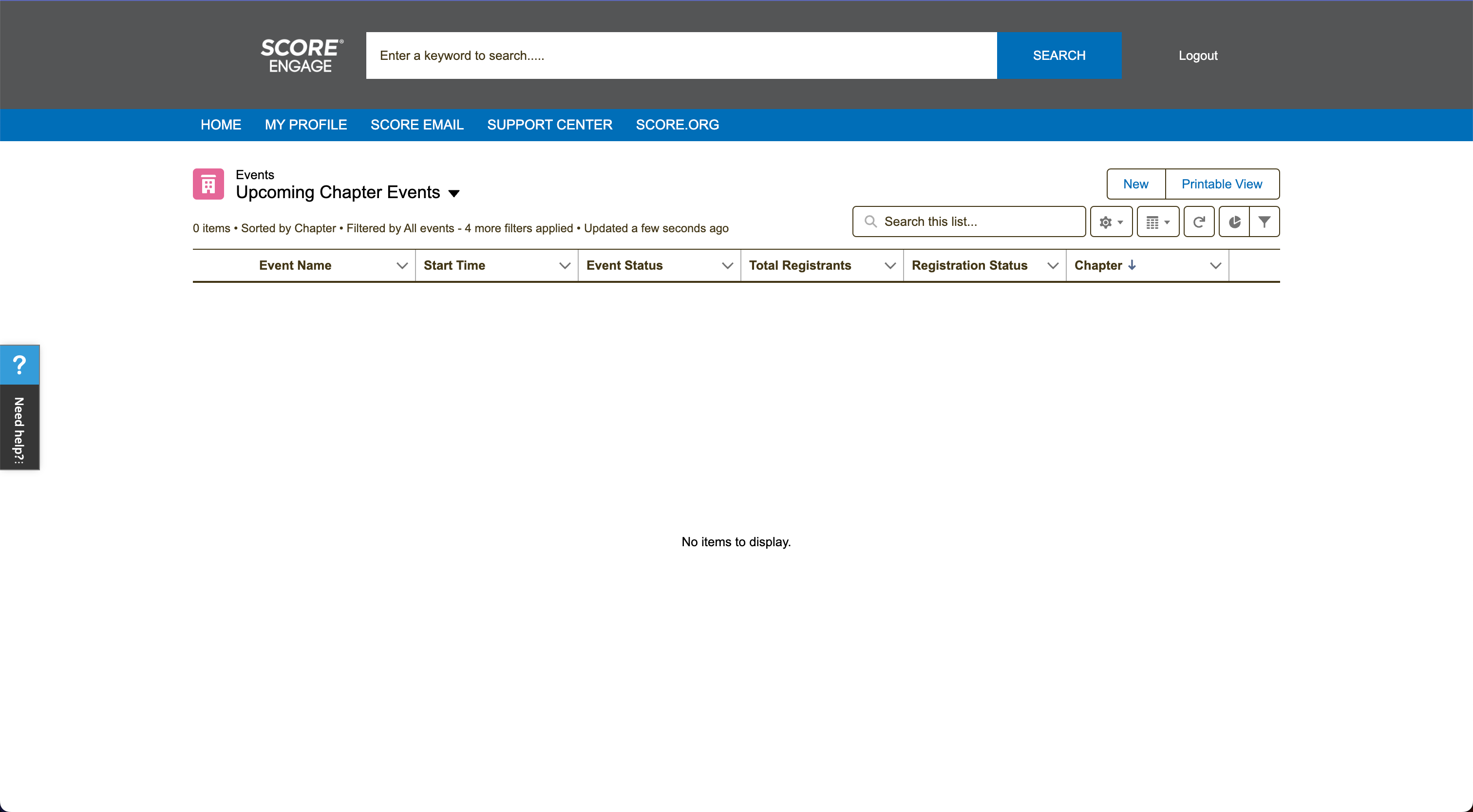The width and height of the screenshot is (1473, 812).
Task: Sort by Total Registrants column header
Action: (x=800, y=265)
